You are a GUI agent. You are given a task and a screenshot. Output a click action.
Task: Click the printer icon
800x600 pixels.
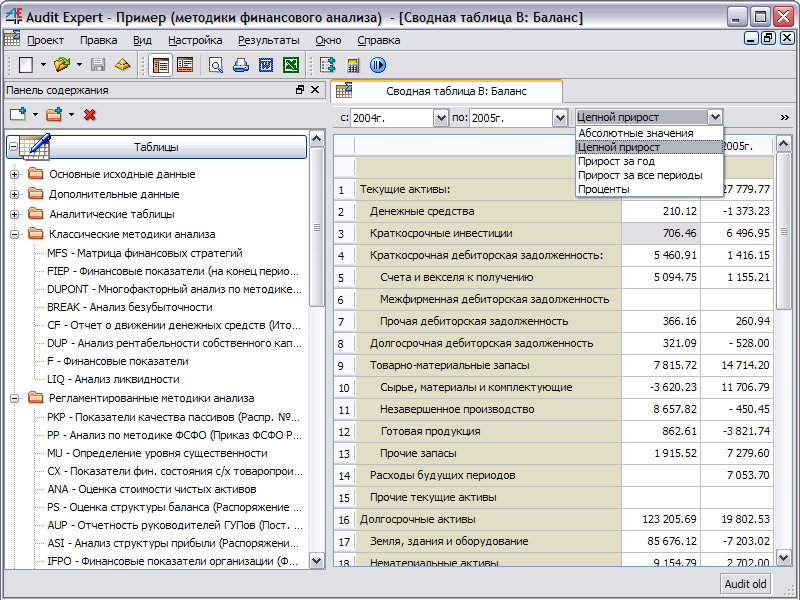click(x=241, y=65)
